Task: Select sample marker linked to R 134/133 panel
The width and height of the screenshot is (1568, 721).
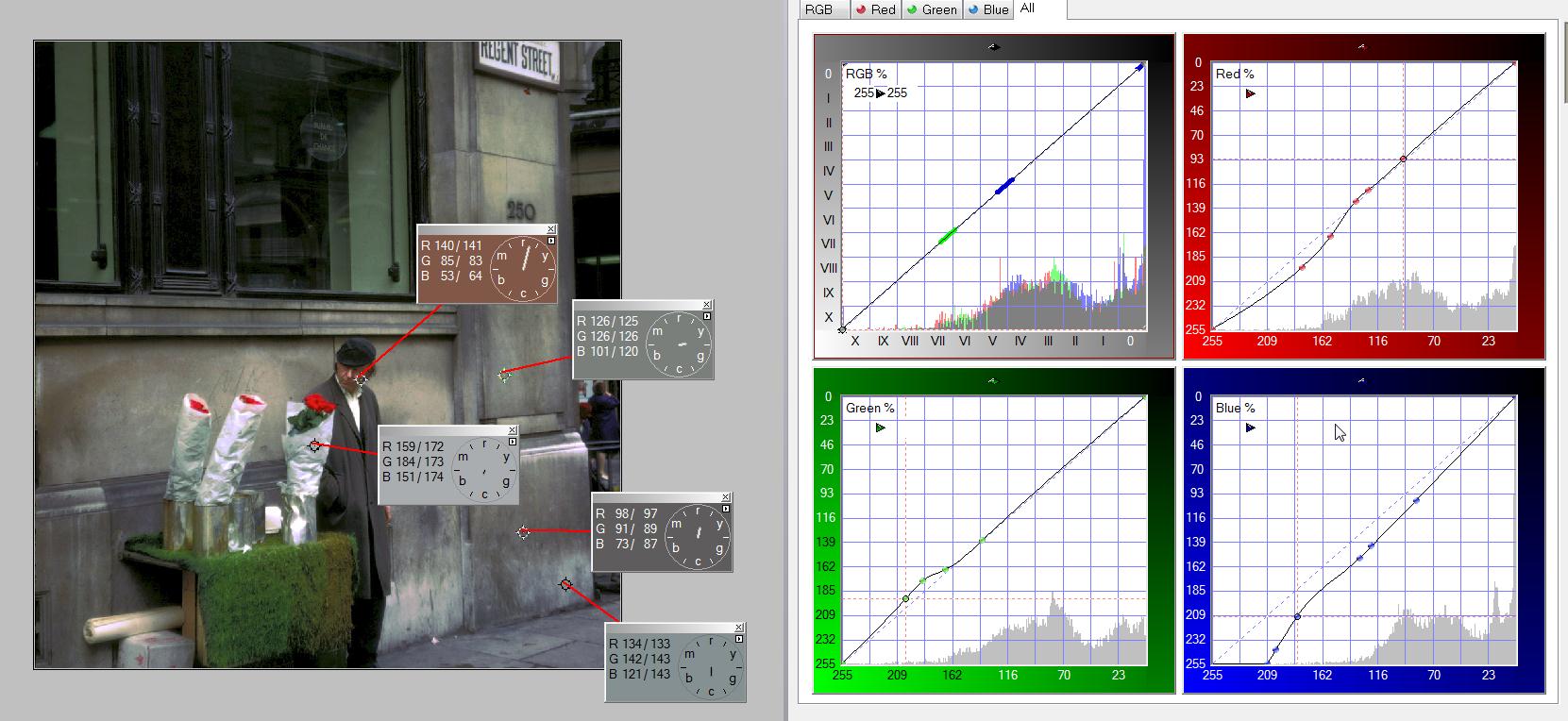Action: click(565, 585)
